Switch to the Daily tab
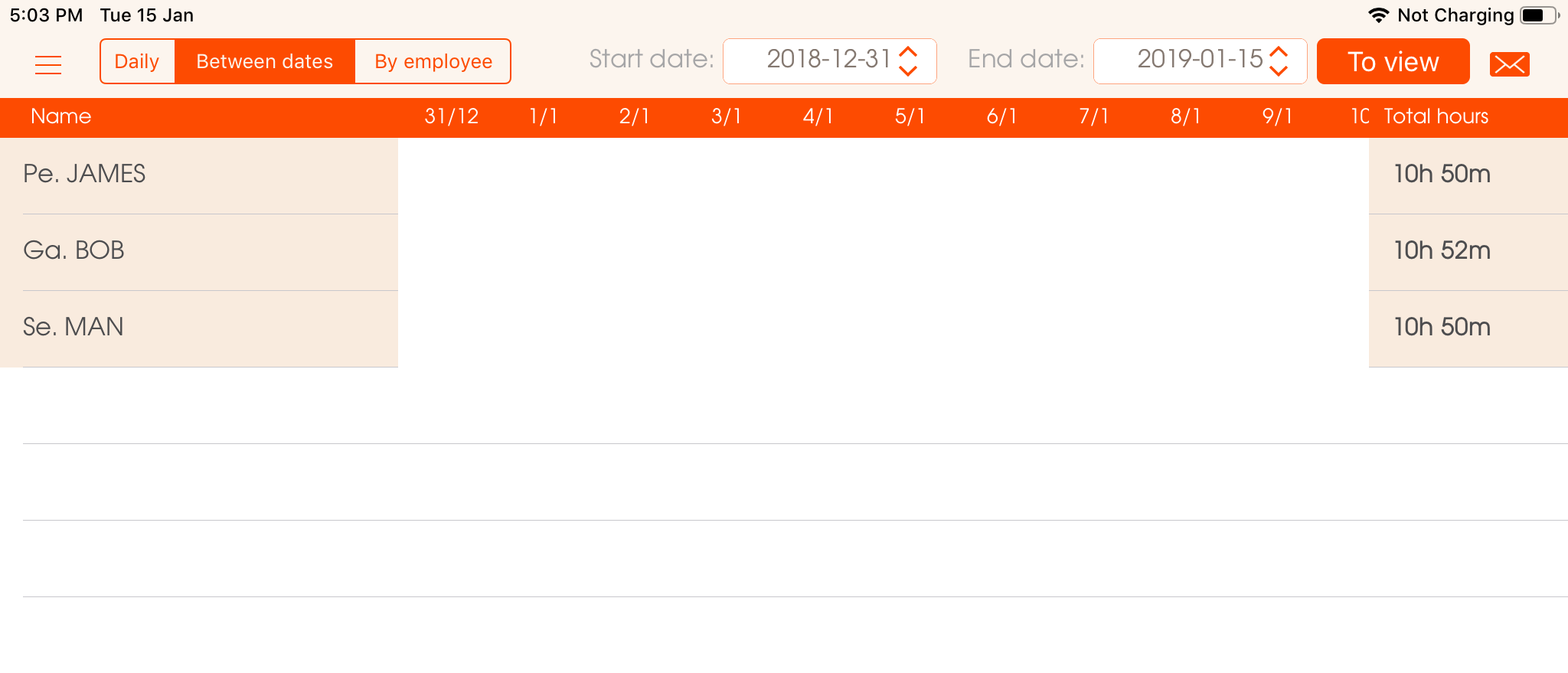 coord(137,61)
